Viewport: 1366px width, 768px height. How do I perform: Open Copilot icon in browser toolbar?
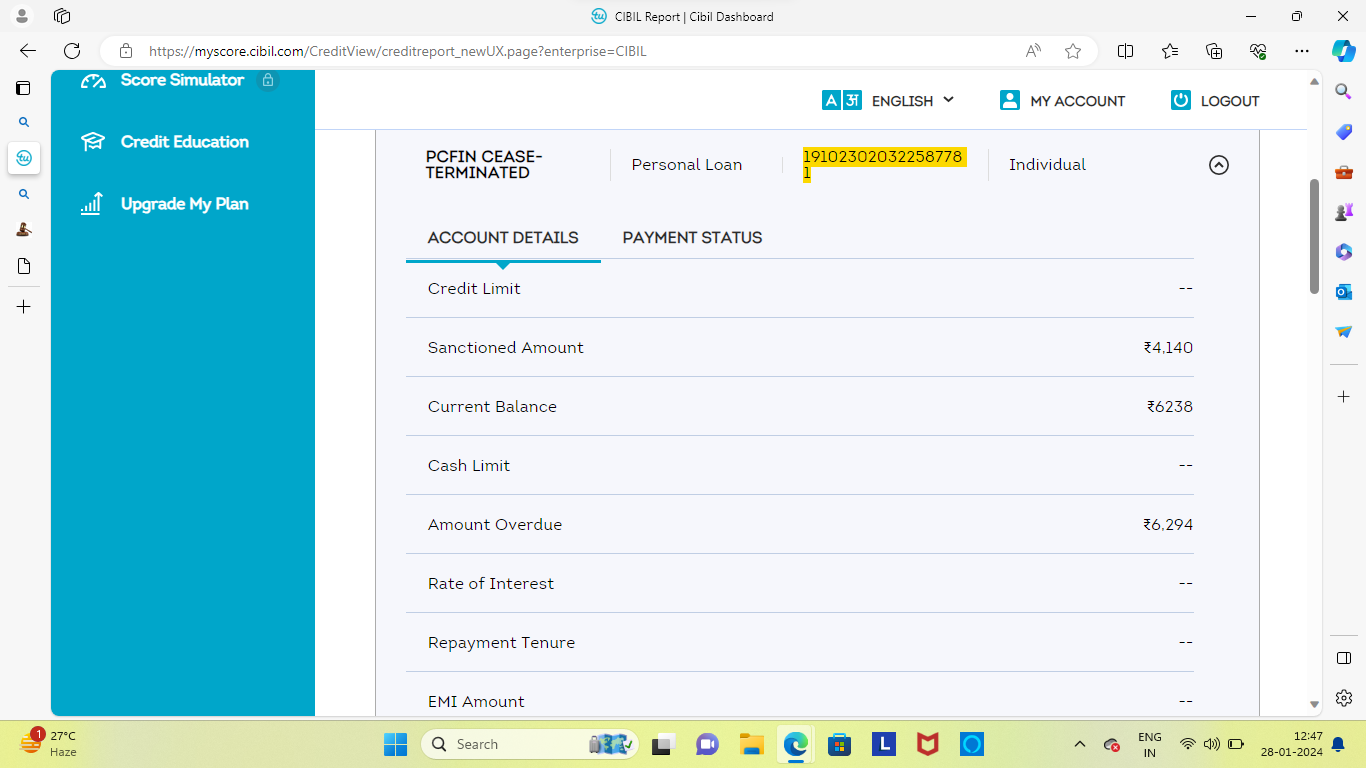point(1343,51)
